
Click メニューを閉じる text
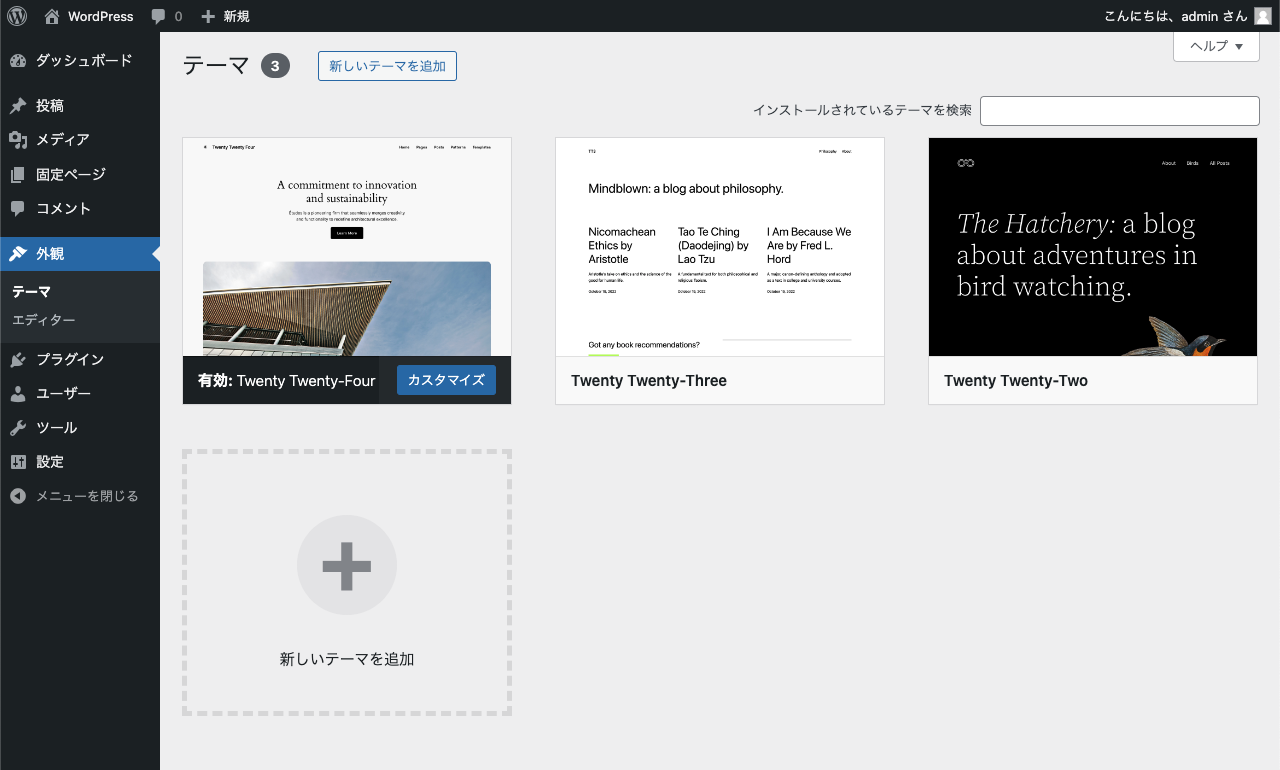tap(87, 496)
